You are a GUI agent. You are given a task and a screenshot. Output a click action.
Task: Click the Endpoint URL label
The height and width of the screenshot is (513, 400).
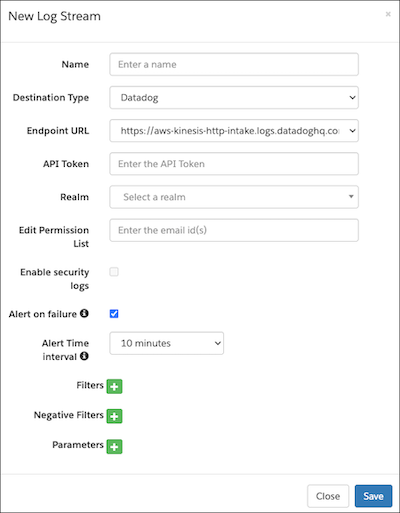point(58,131)
